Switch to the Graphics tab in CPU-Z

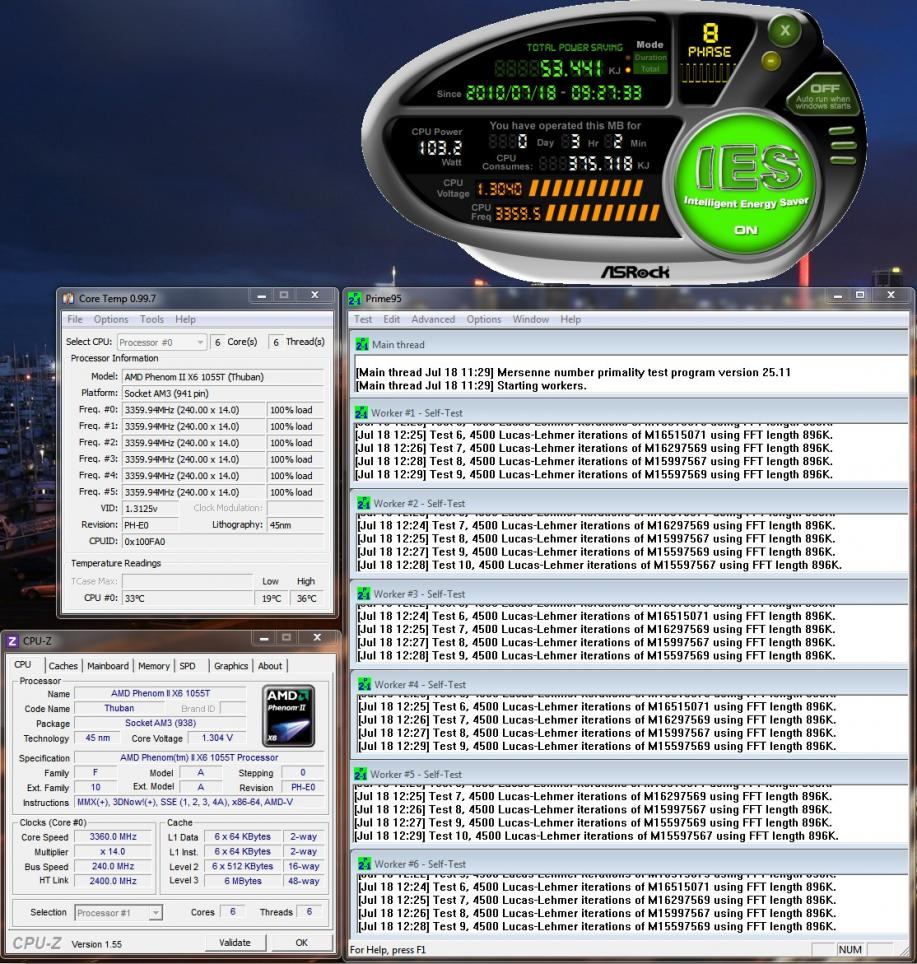pyautogui.click(x=231, y=666)
